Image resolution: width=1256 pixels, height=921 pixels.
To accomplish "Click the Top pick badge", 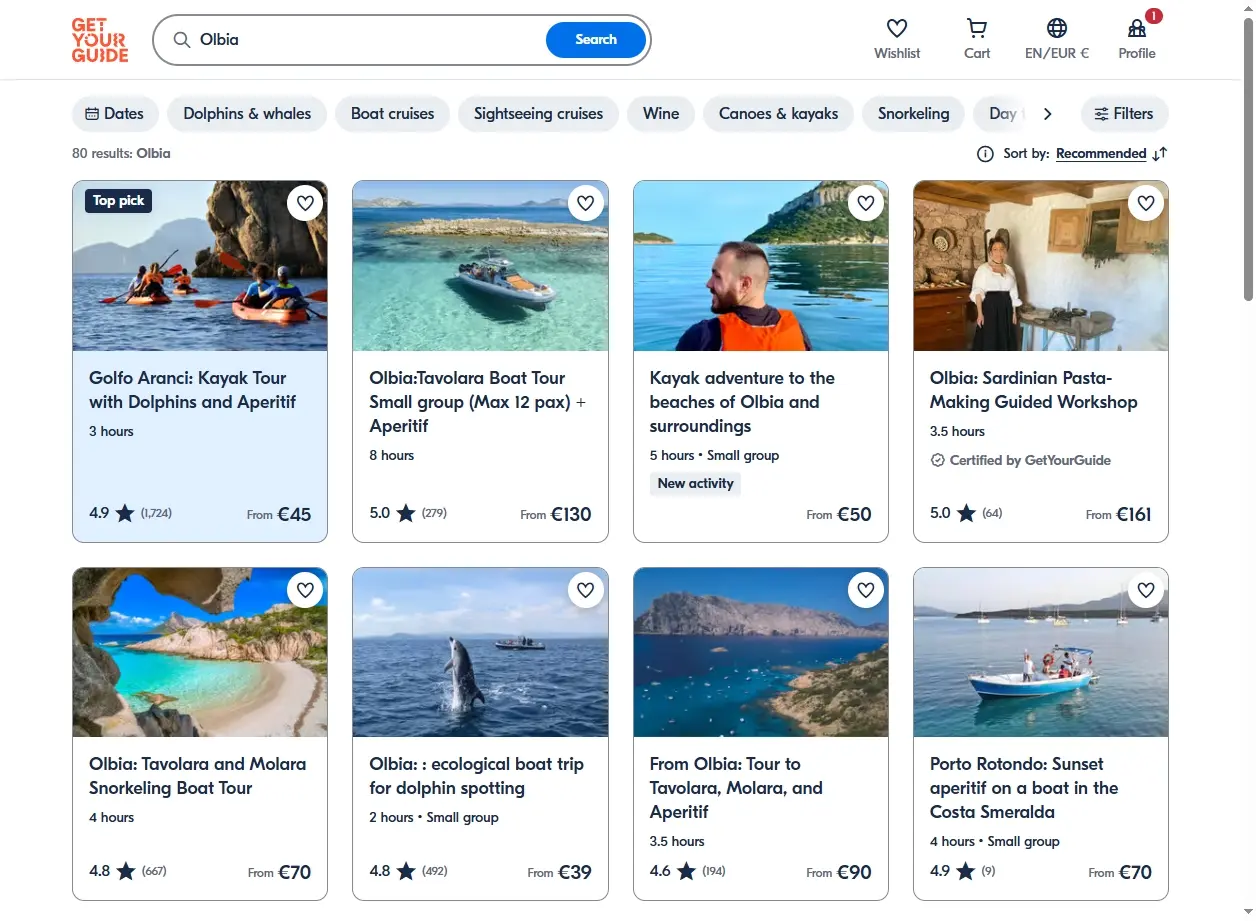I will [x=119, y=201].
